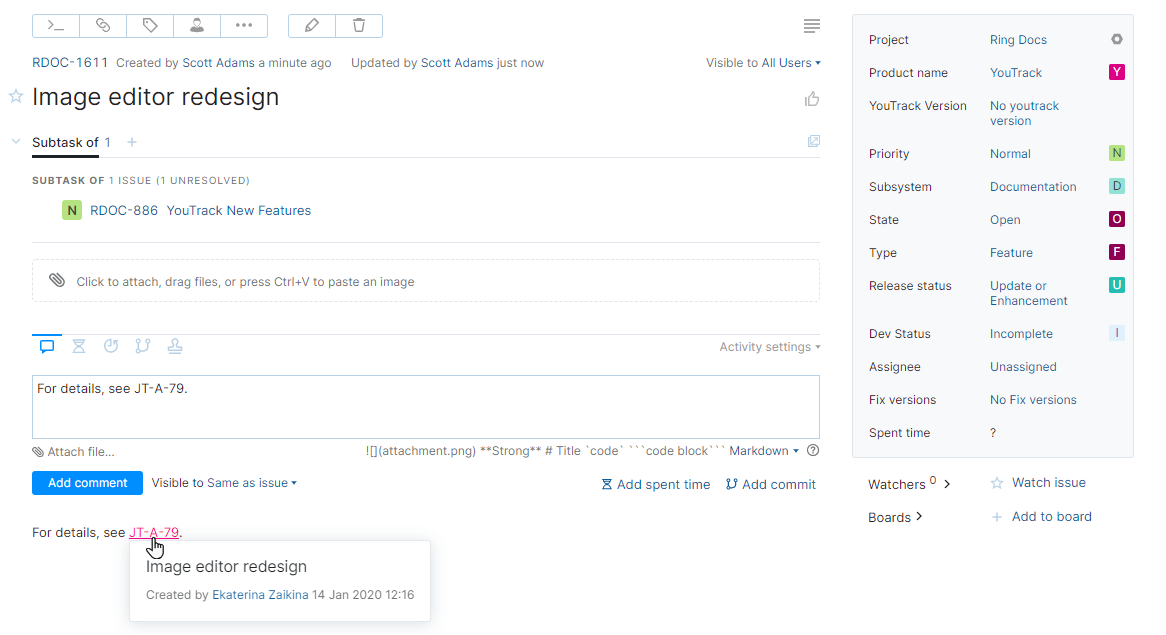Select the add tag icon
1166x635 pixels.
point(149,25)
